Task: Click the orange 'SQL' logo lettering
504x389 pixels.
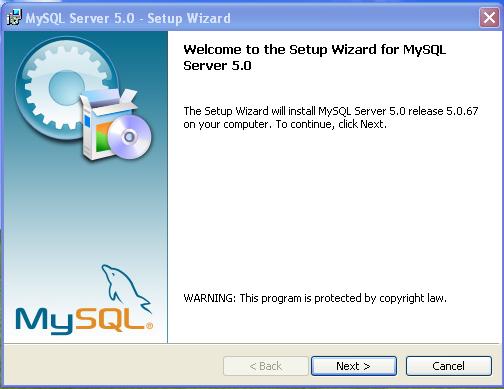Action: tap(110, 320)
